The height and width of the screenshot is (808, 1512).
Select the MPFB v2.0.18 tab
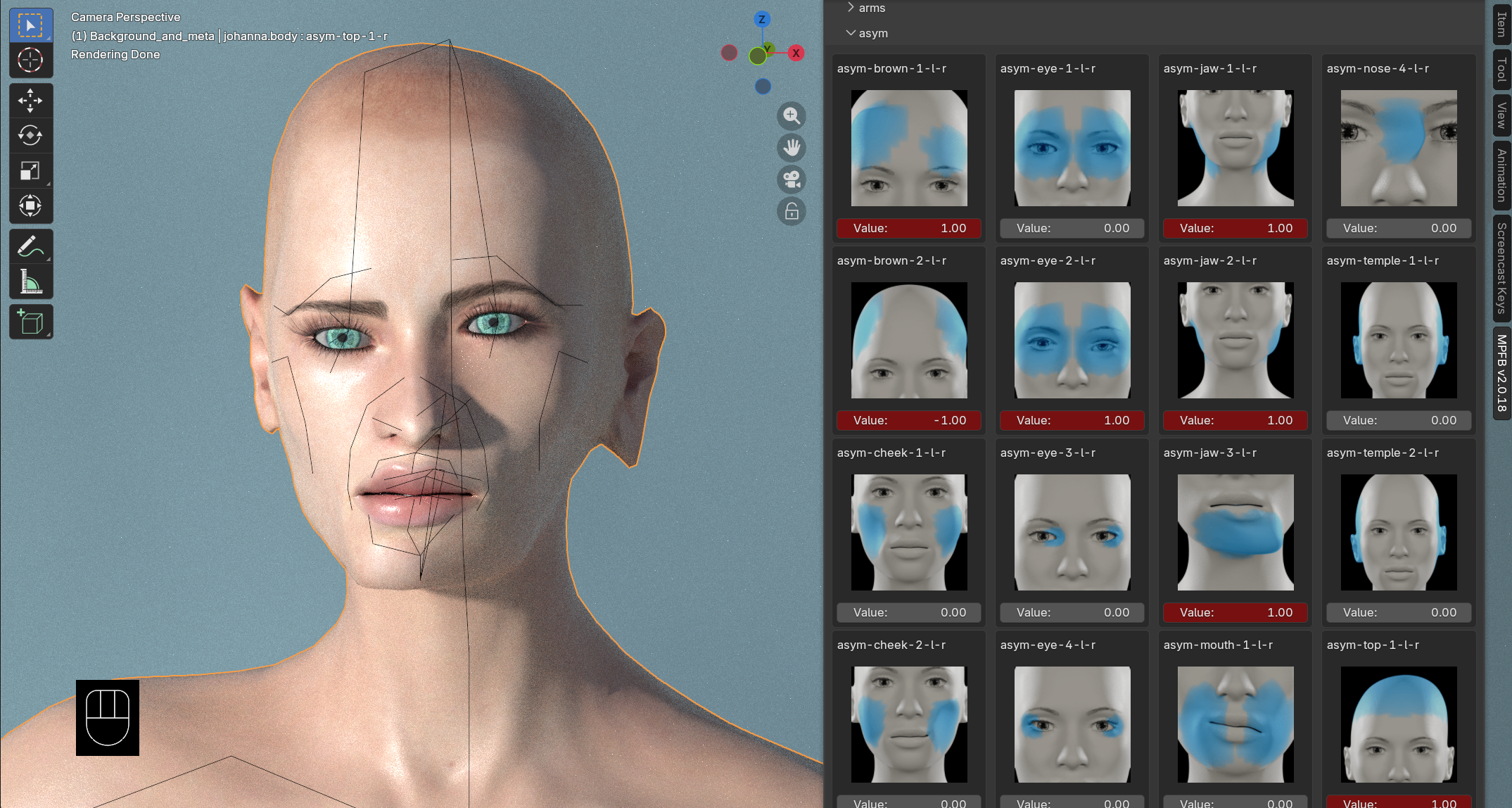pyautogui.click(x=1501, y=372)
